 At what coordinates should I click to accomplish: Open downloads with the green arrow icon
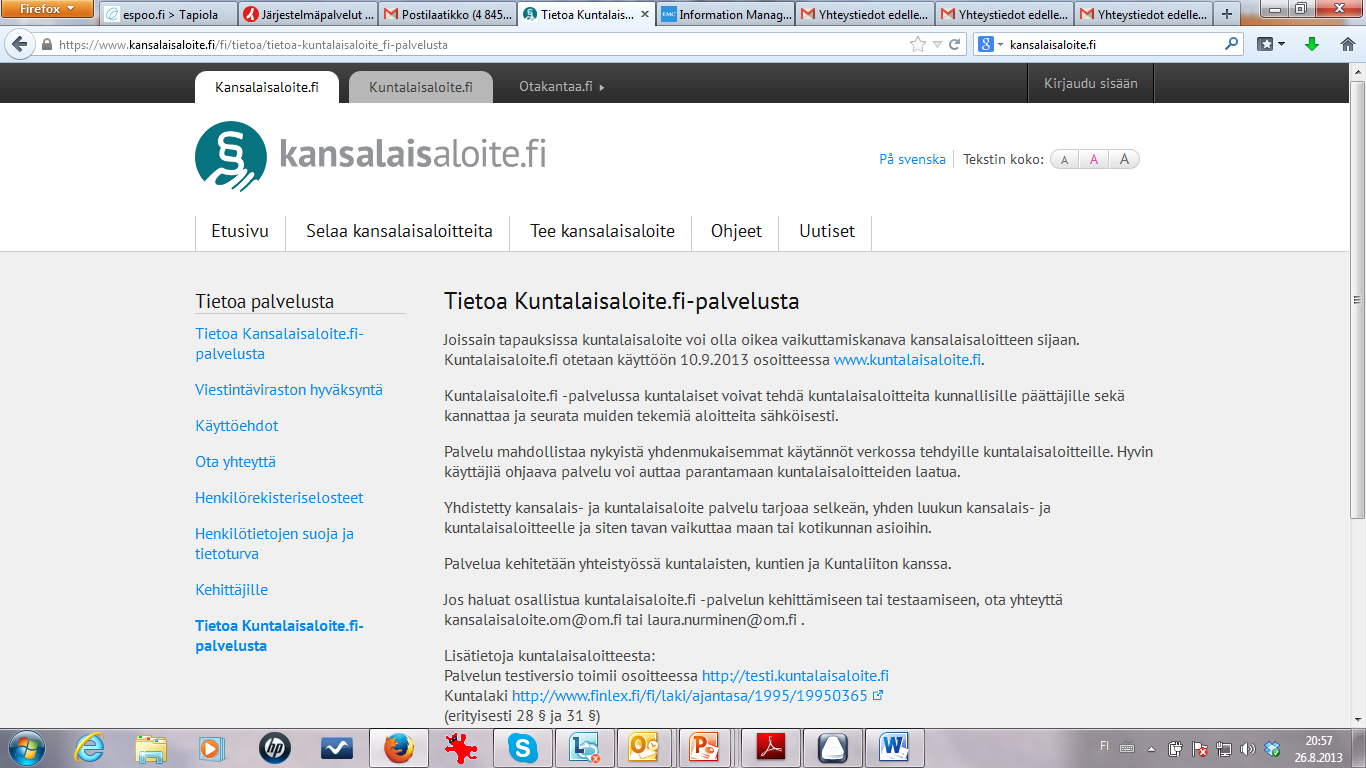coord(1312,44)
